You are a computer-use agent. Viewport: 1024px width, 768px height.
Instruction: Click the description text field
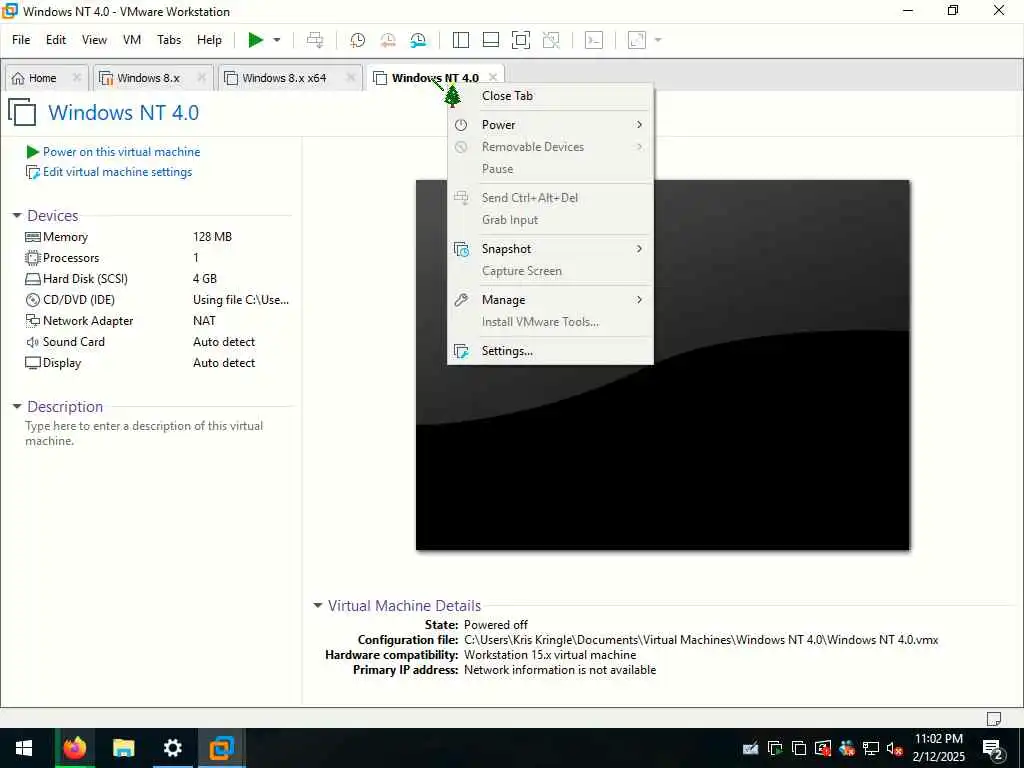click(x=144, y=433)
